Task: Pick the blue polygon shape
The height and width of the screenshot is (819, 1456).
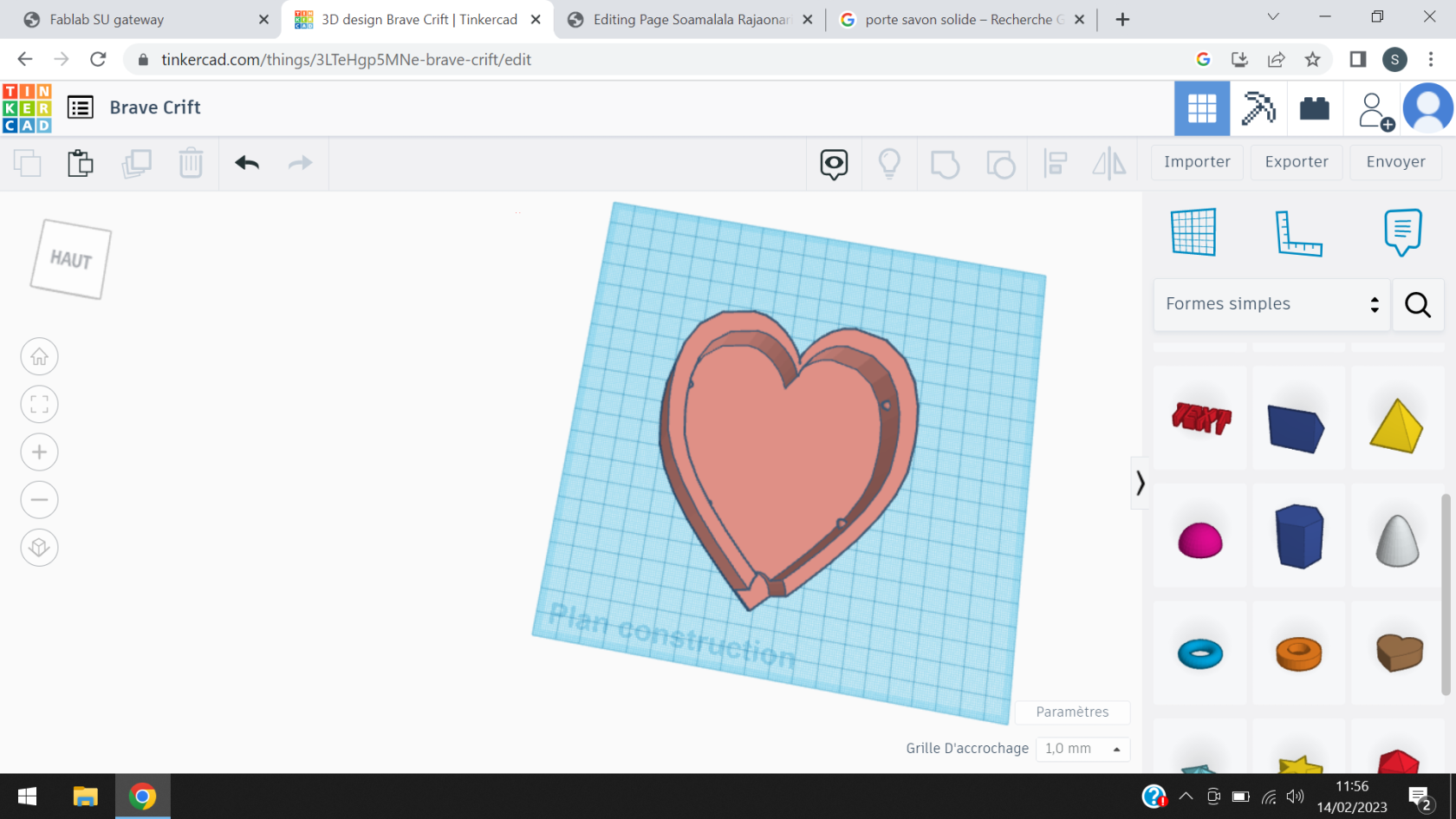Action: pos(1299,536)
